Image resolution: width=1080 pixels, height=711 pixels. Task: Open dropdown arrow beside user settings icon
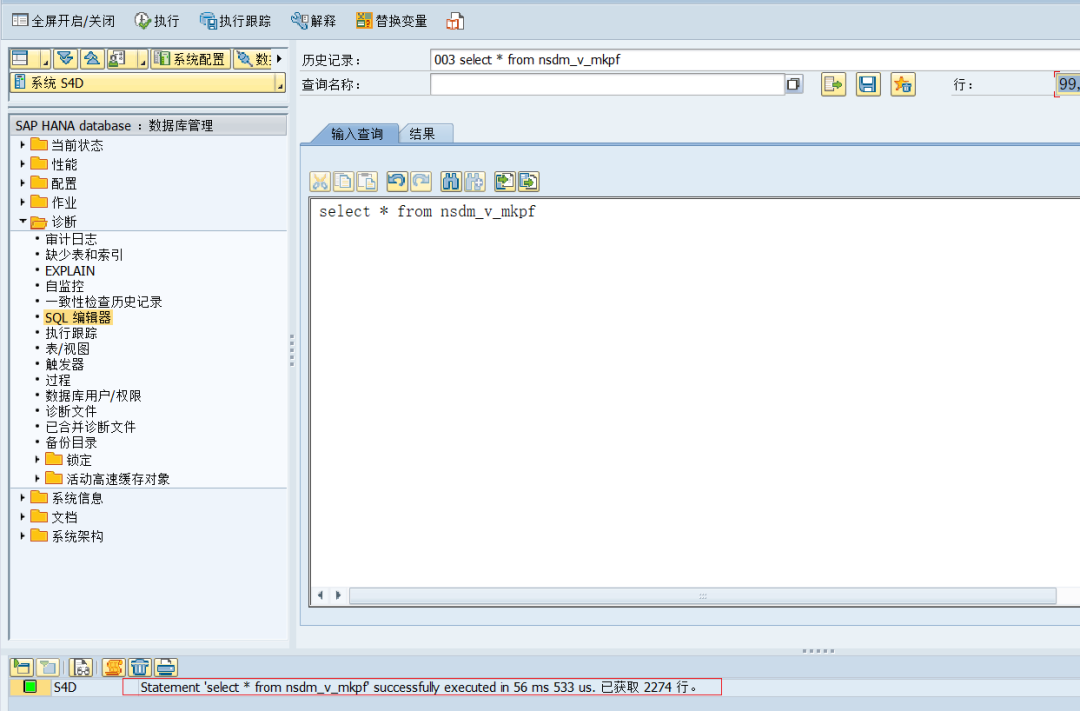143,60
